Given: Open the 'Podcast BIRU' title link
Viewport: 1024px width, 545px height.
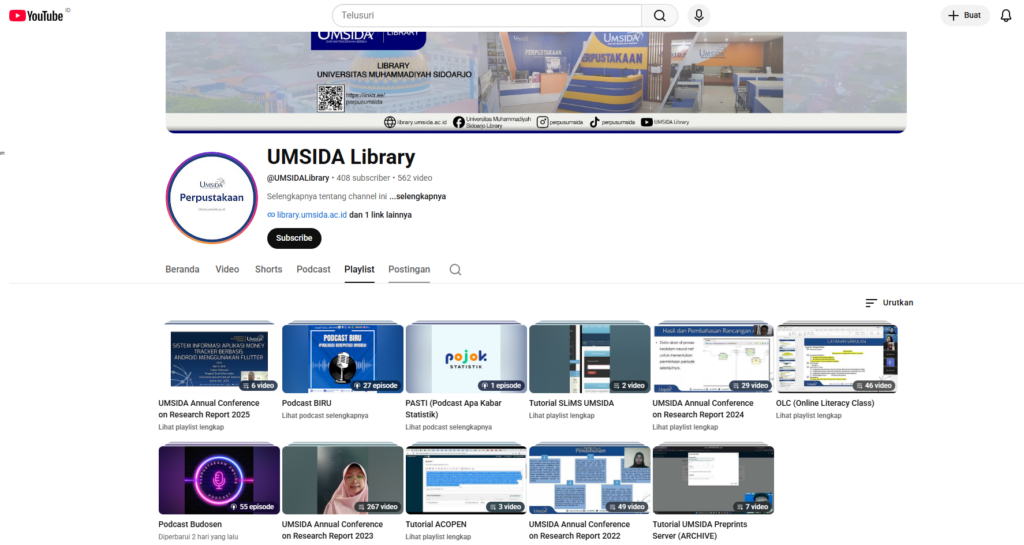Looking at the screenshot, I should pos(306,403).
